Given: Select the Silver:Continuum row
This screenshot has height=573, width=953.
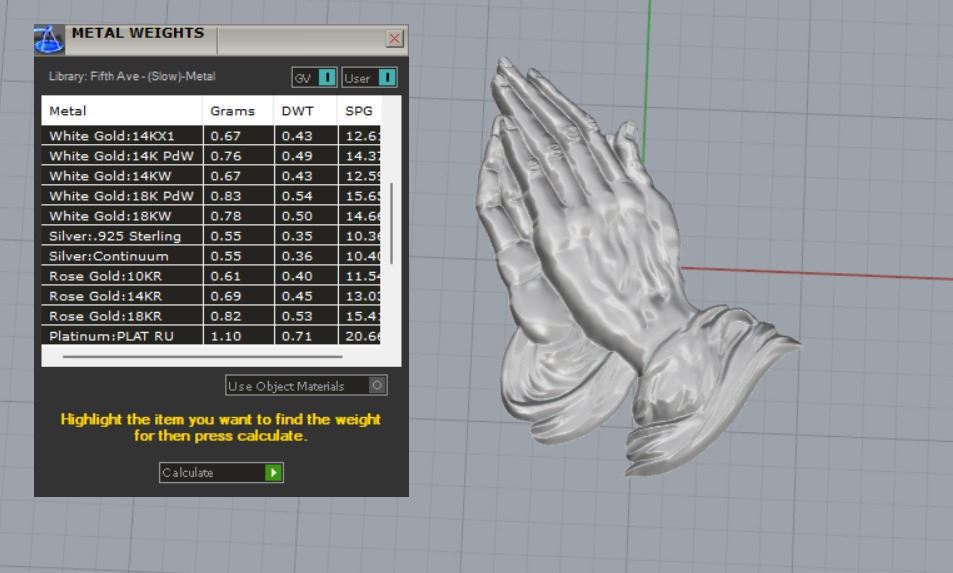Looking at the screenshot, I should pos(211,256).
